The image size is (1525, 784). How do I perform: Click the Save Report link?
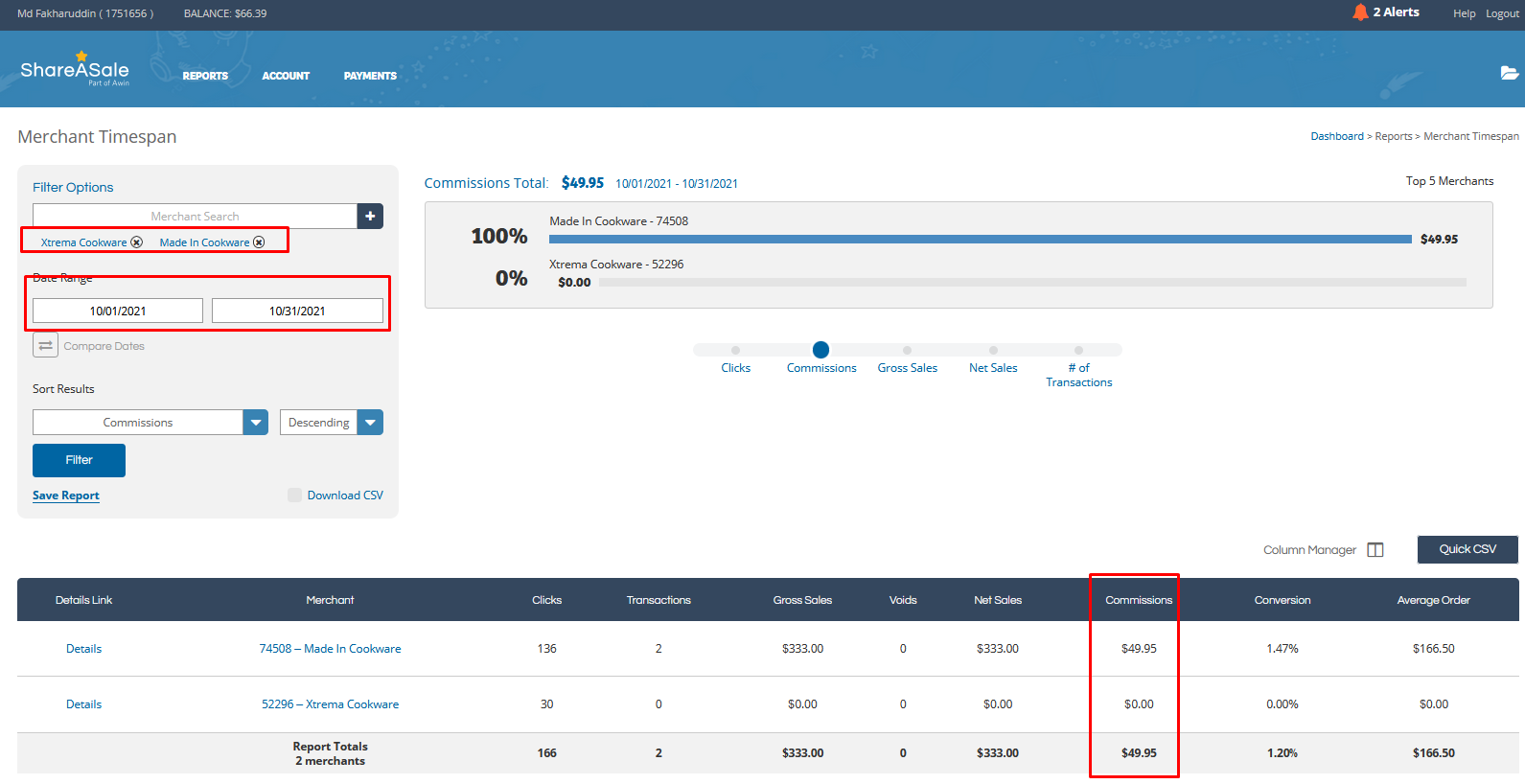coord(66,496)
